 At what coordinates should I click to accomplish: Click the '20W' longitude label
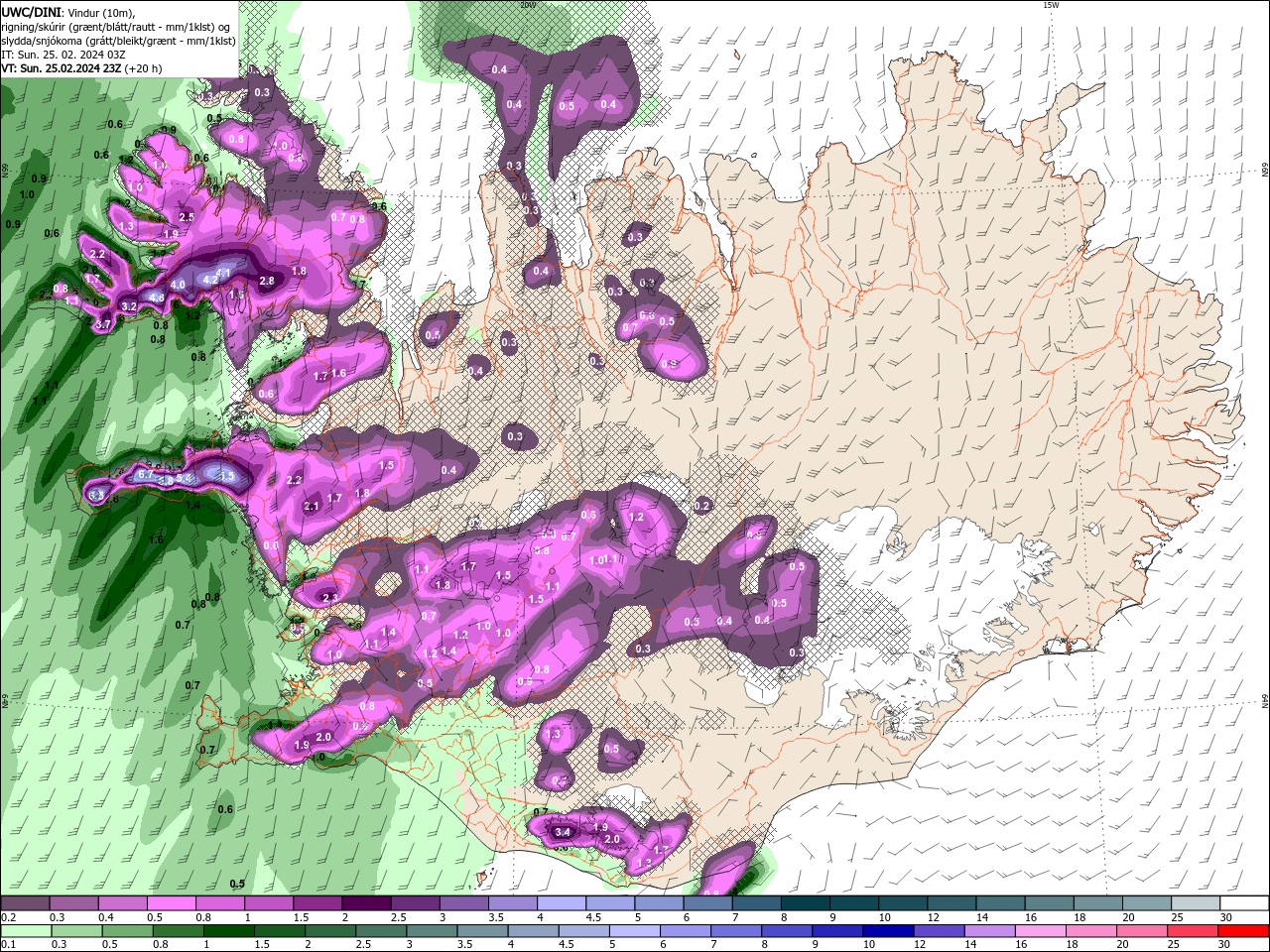tap(528, 5)
